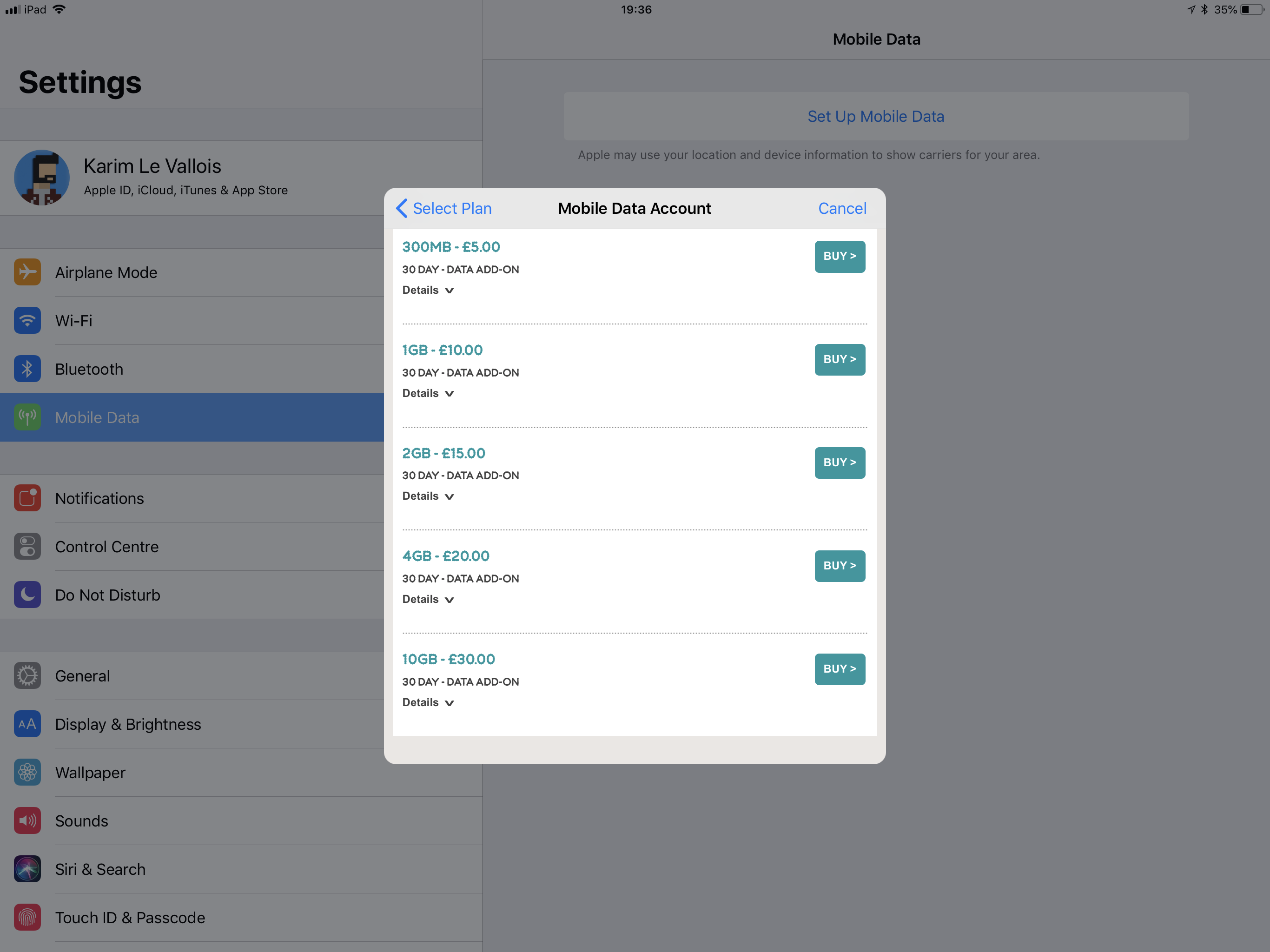Tap the Airplane Mode icon
The height and width of the screenshot is (952, 1270).
click(x=27, y=272)
